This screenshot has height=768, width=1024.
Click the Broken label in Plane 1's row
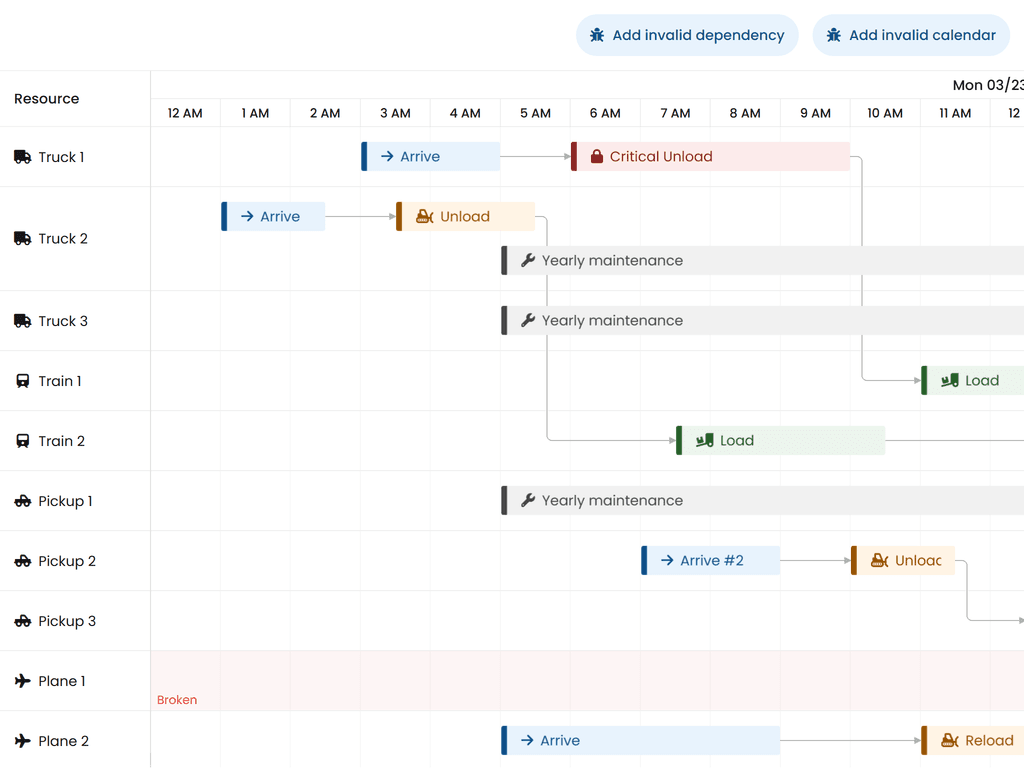(x=177, y=700)
